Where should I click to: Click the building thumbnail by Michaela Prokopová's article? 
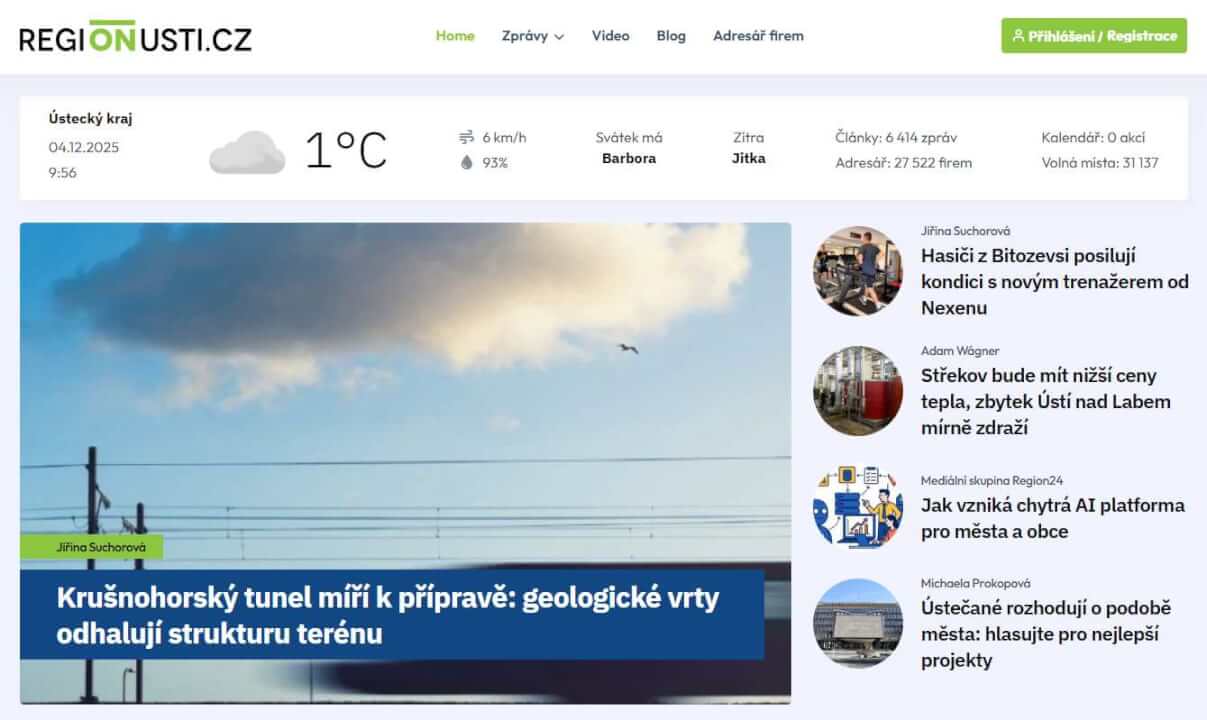pos(856,623)
